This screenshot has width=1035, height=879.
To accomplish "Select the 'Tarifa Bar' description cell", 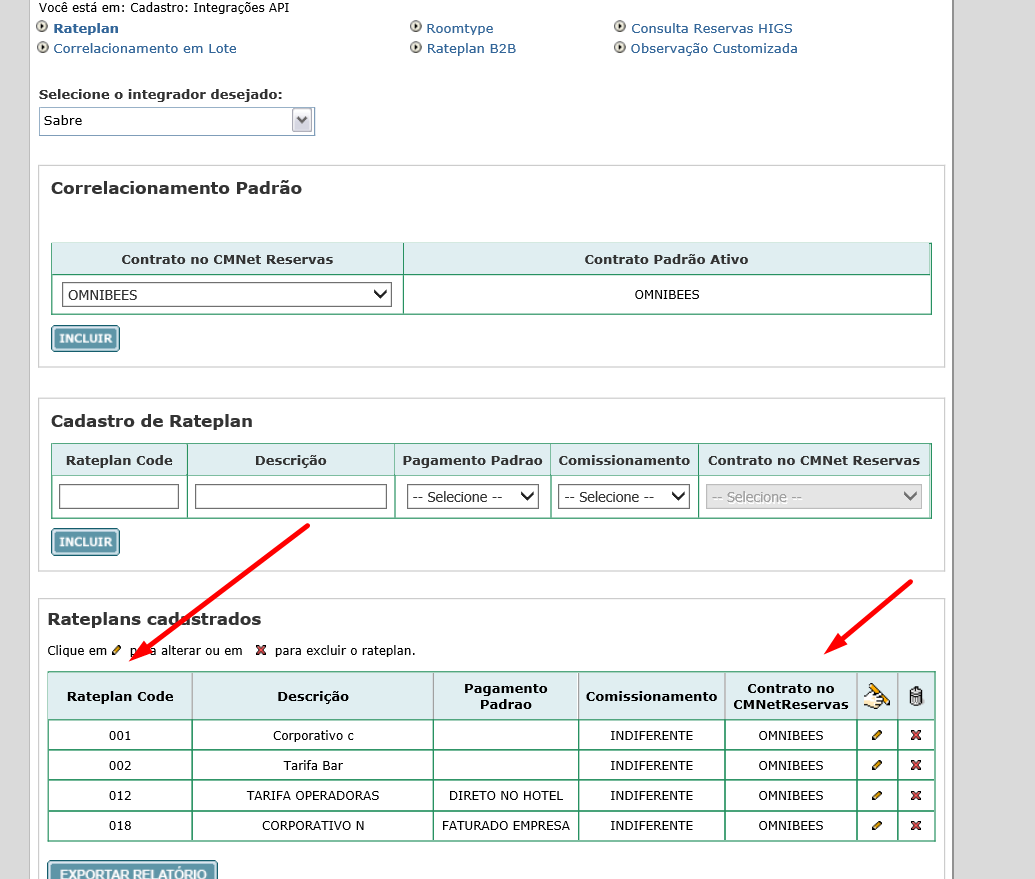I will tap(313, 765).
